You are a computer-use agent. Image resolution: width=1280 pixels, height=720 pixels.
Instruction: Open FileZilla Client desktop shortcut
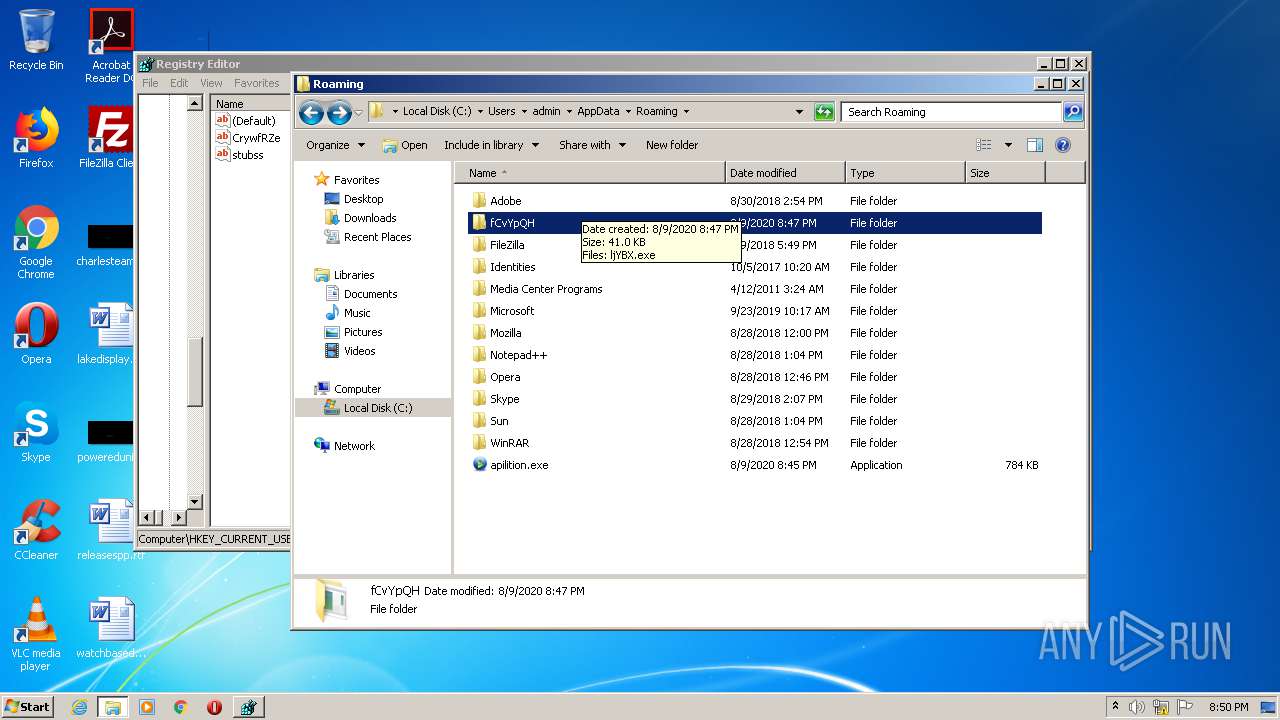click(109, 138)
